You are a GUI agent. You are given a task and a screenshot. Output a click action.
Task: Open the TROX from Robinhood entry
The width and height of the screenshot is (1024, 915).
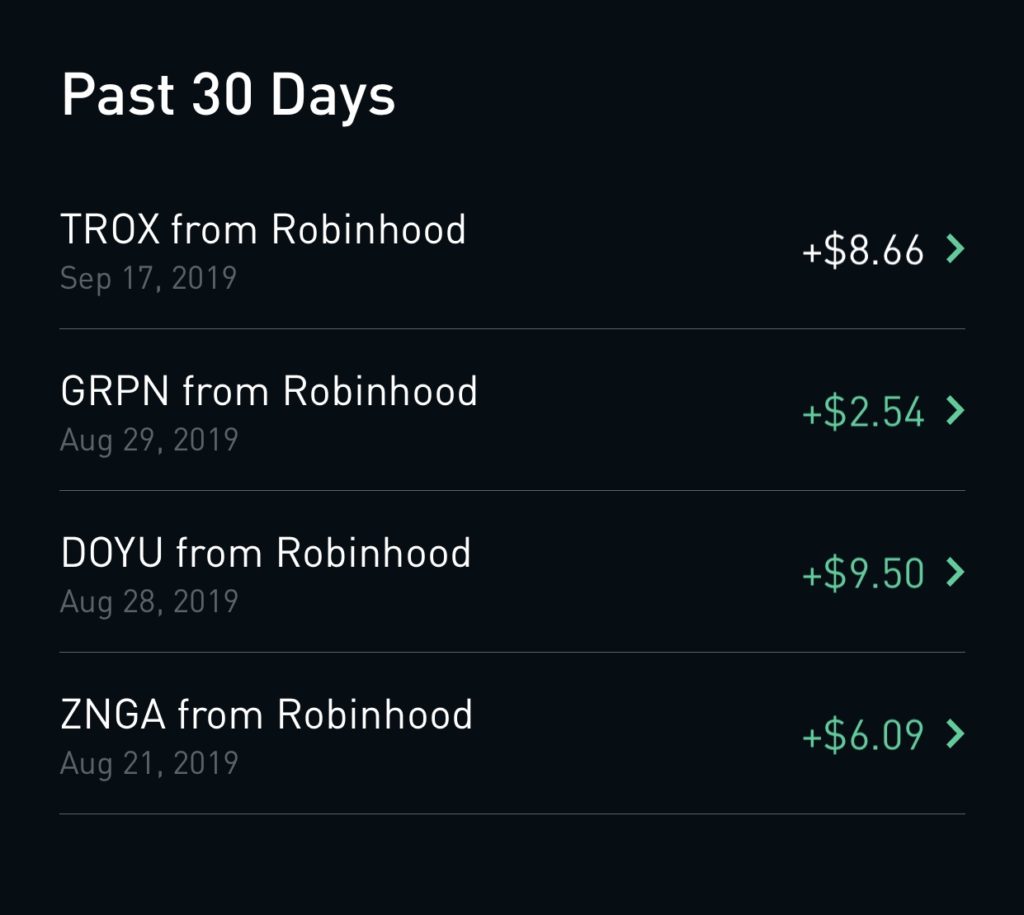pyautogui.click(x=512, y=249)
